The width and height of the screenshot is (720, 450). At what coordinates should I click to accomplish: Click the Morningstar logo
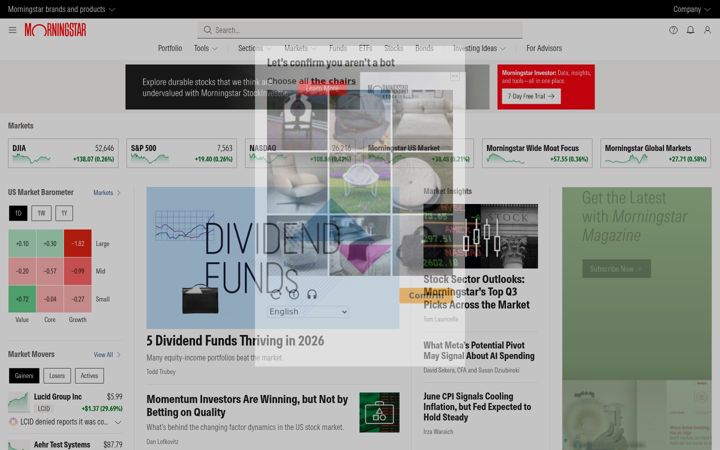[56, 30]
